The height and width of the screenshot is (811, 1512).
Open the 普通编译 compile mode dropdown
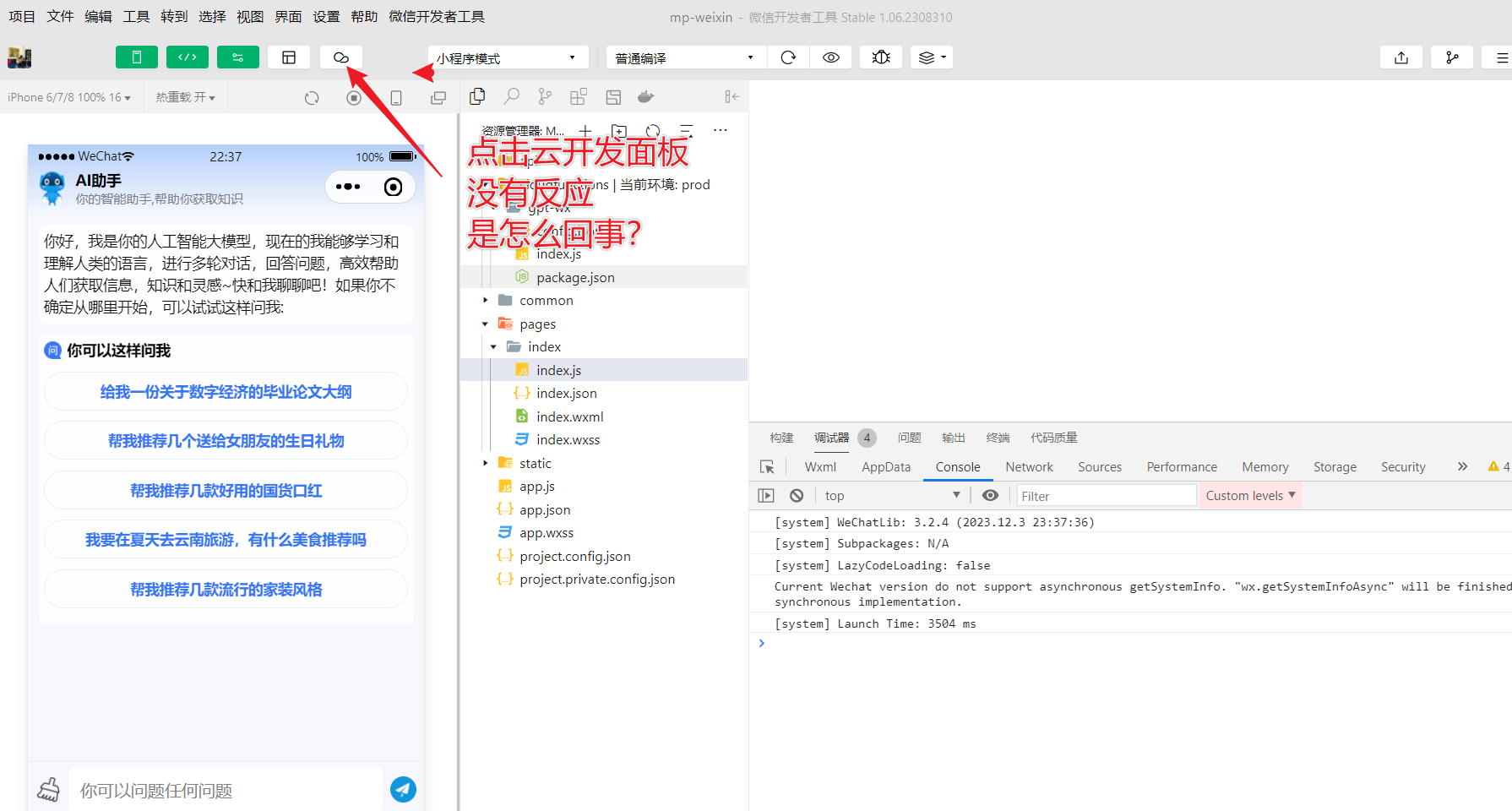[x=686, y=57]
